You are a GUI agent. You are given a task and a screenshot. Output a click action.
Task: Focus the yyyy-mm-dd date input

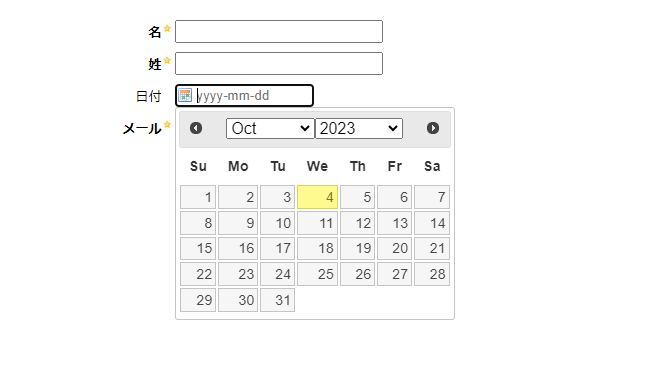click(245, 96)
